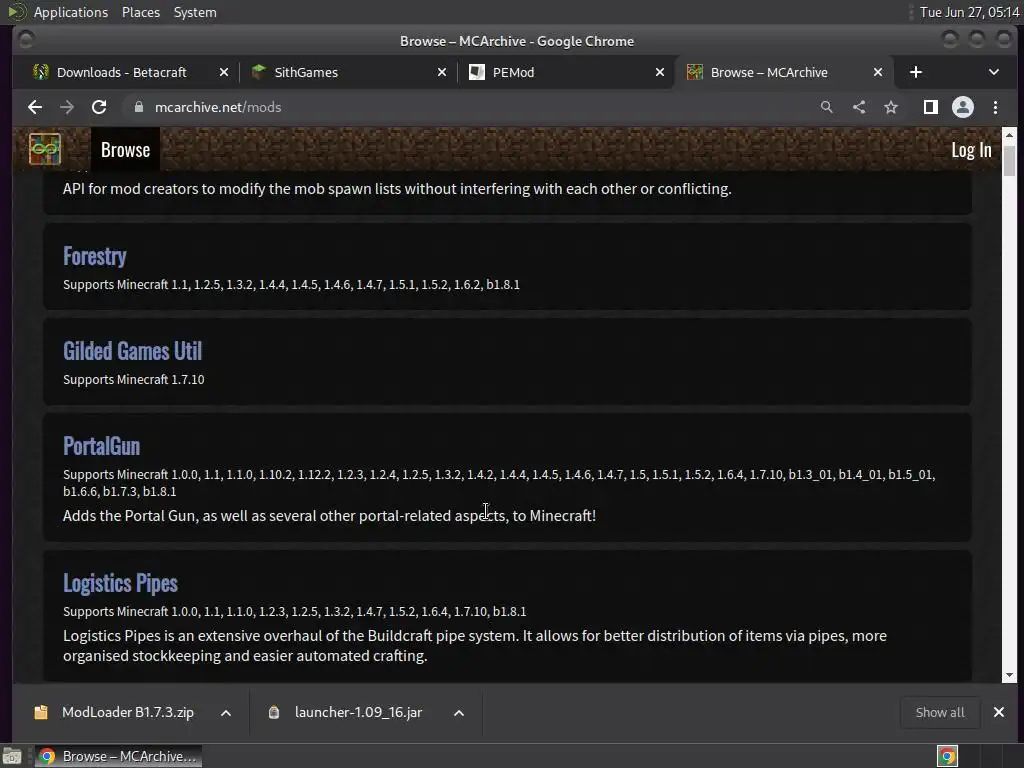Click the show desktop icon in taskbar
This screenshot has width=1024, height=768.
click(12, 756)
